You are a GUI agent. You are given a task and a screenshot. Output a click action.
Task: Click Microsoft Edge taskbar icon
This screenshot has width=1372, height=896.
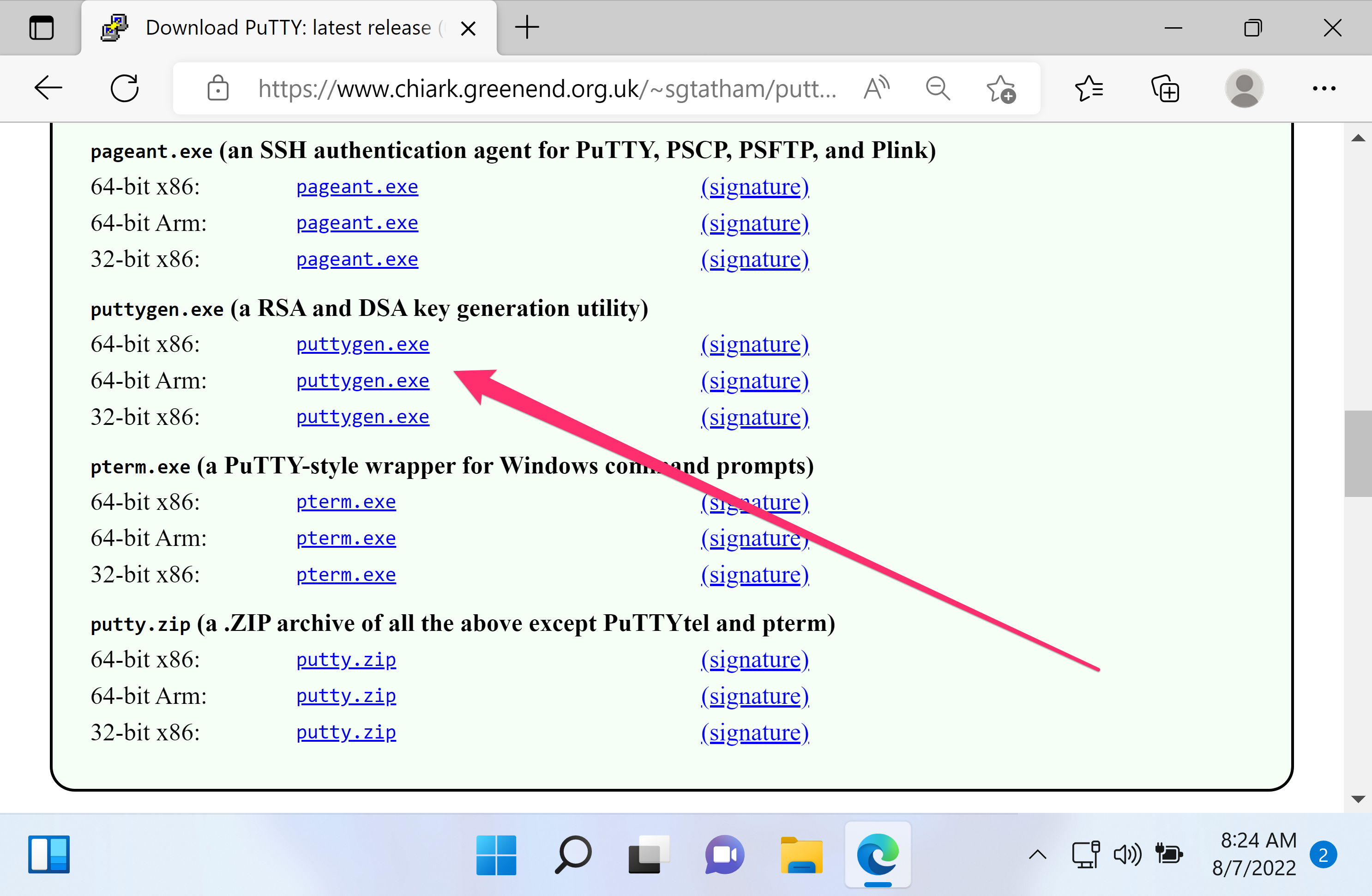coord(878,855)
